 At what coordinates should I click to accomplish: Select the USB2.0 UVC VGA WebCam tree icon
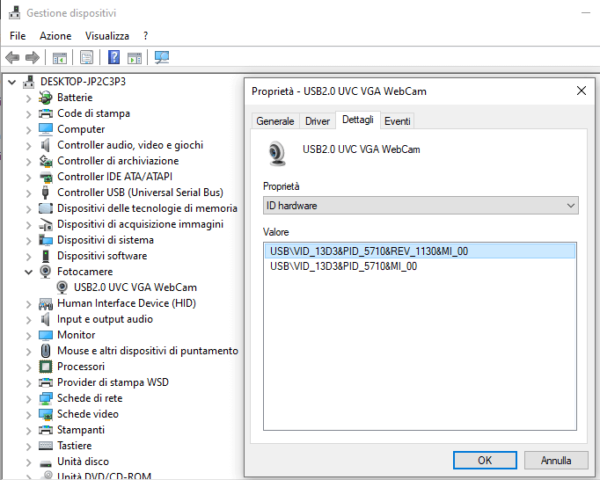coord(62,287)
